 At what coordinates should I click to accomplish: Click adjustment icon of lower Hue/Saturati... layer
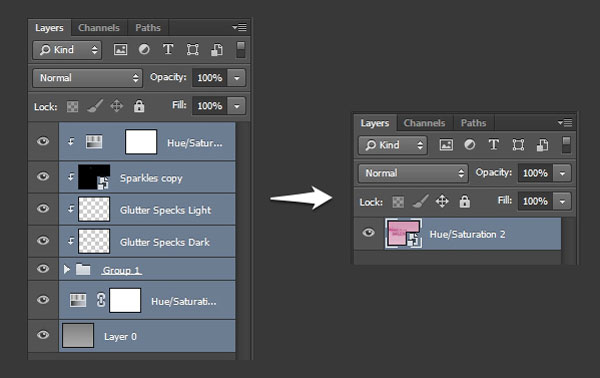coord(78,300)
